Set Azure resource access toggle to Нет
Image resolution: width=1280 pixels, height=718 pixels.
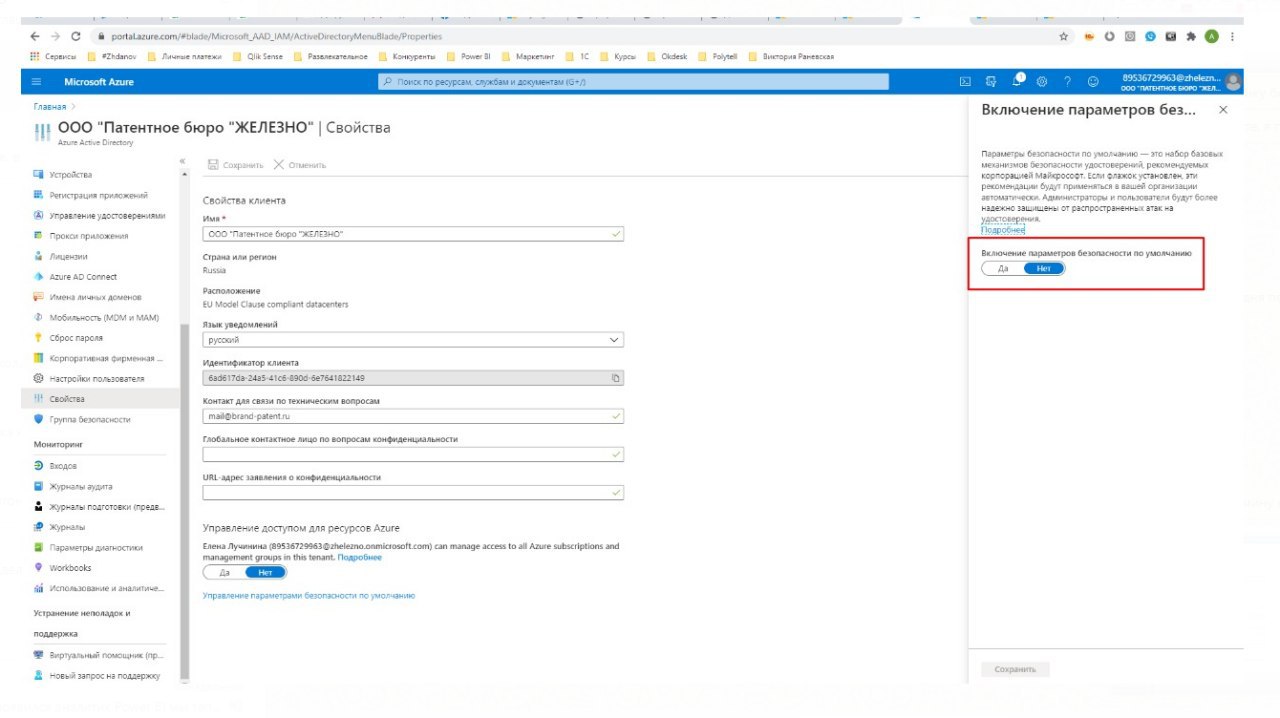click(265, 572)
